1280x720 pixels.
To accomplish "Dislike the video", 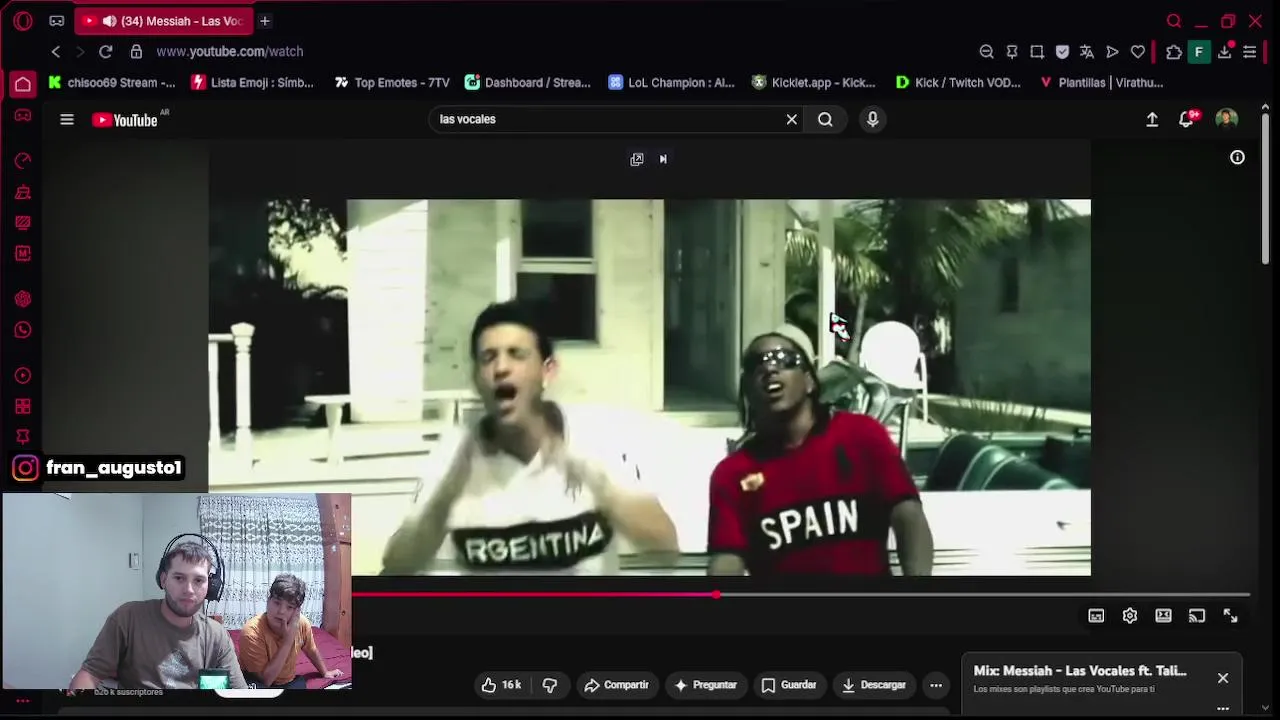I will point(549,685).
